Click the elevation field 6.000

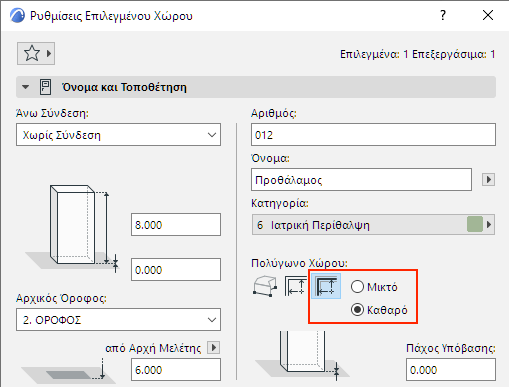[x=176, y=369]
